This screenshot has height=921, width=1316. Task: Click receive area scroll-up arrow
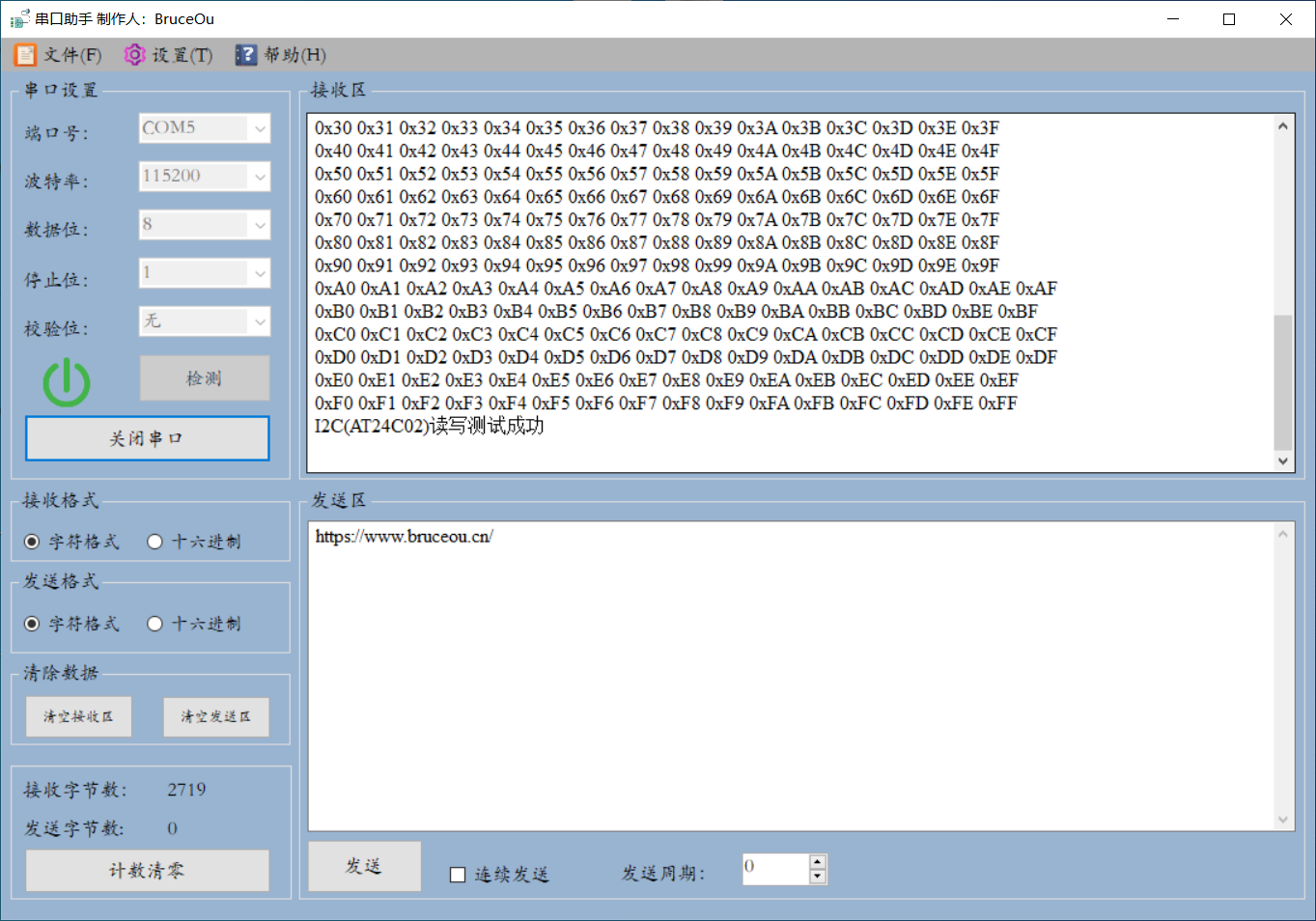1282,126
